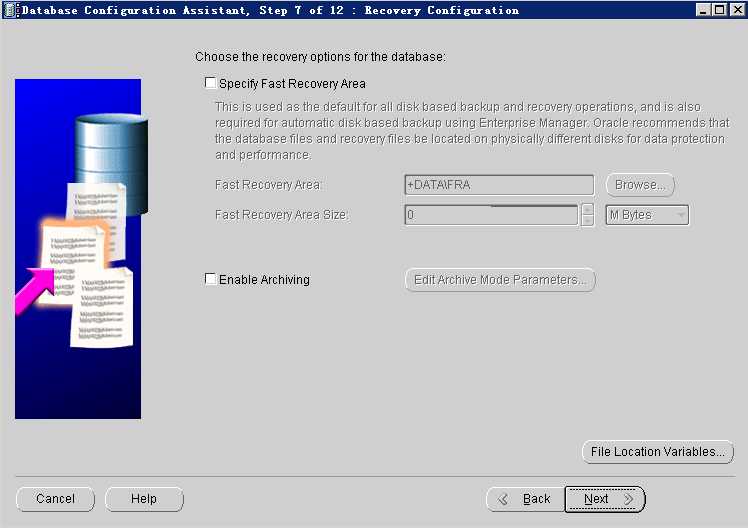Focus the Fast Recovery Area path field
Screen dimensions: 748x528
tap(499, 185)
